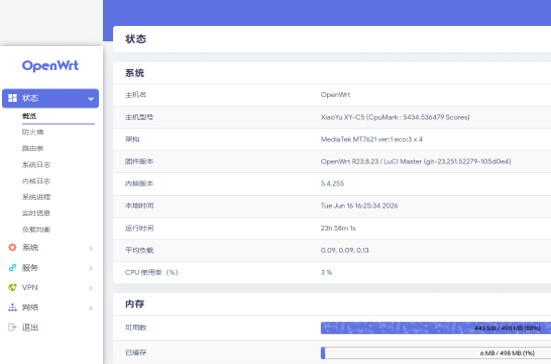The height and width of the screenshot is (364, 551).
Task: Open the 系统日志 system log submenu item
Action: tap(36, 164)
